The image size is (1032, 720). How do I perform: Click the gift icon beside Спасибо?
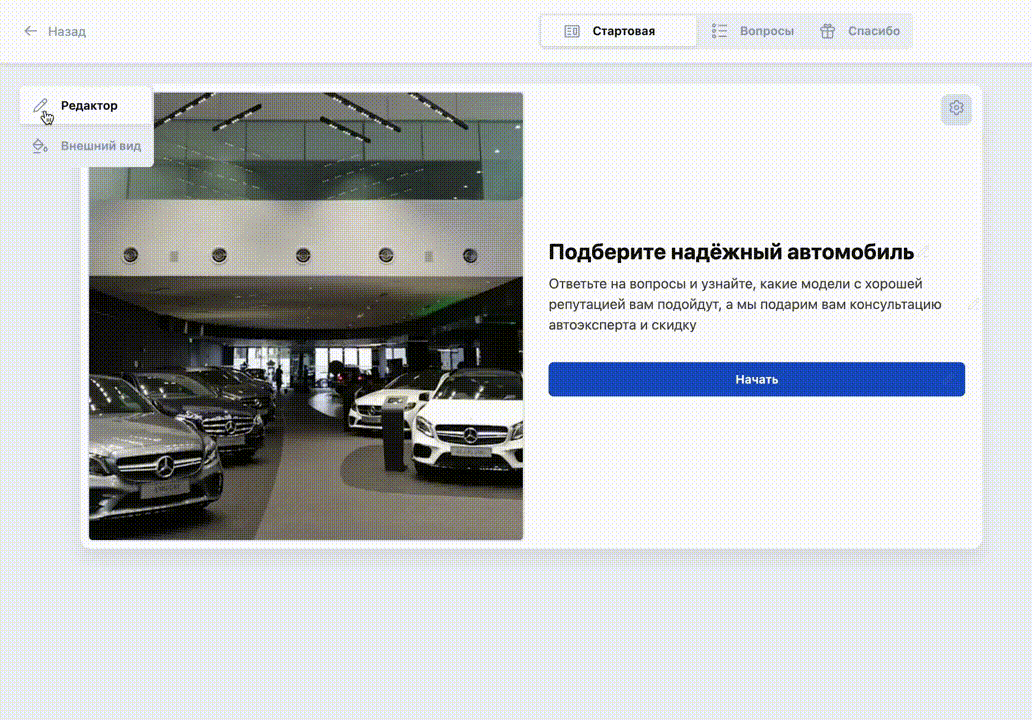click(x=827, y=31)
